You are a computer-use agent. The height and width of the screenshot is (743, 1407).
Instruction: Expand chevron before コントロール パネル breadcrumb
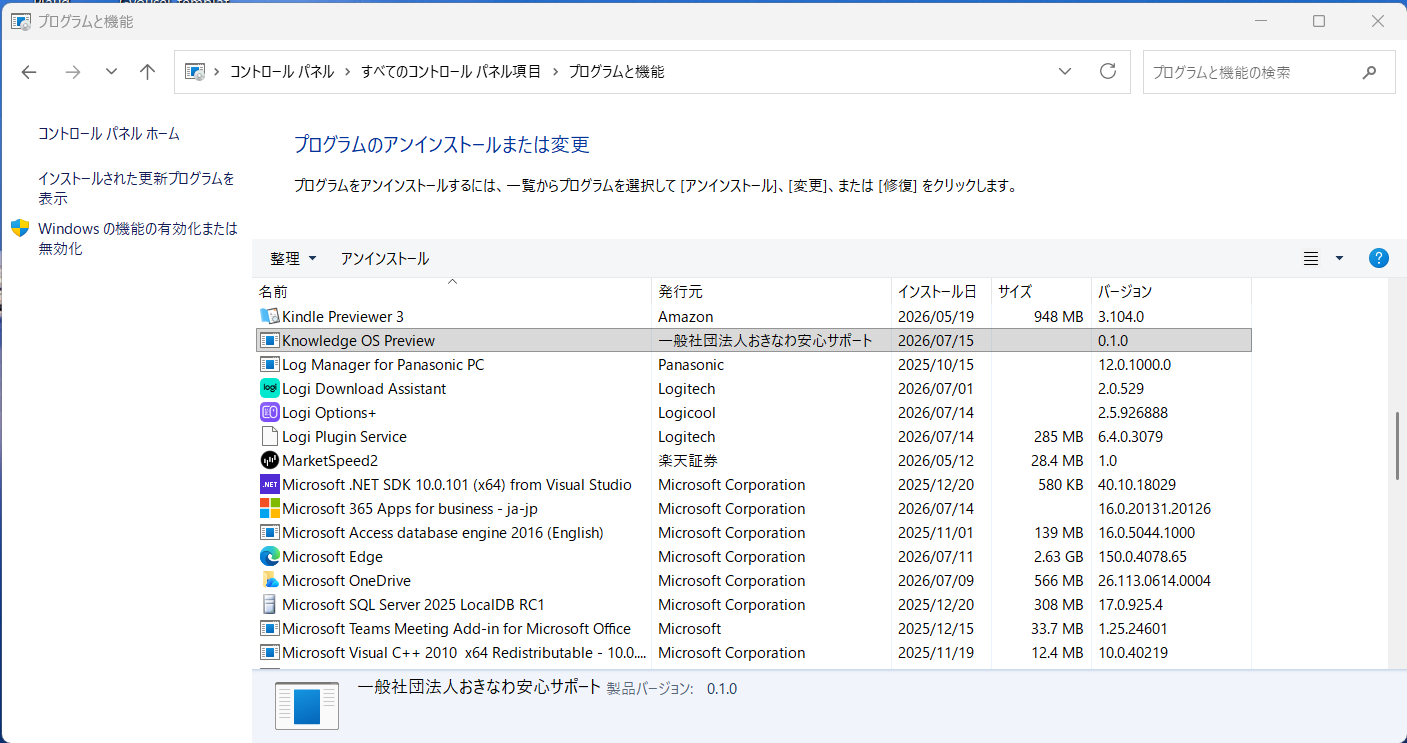(x=216, y=71)
